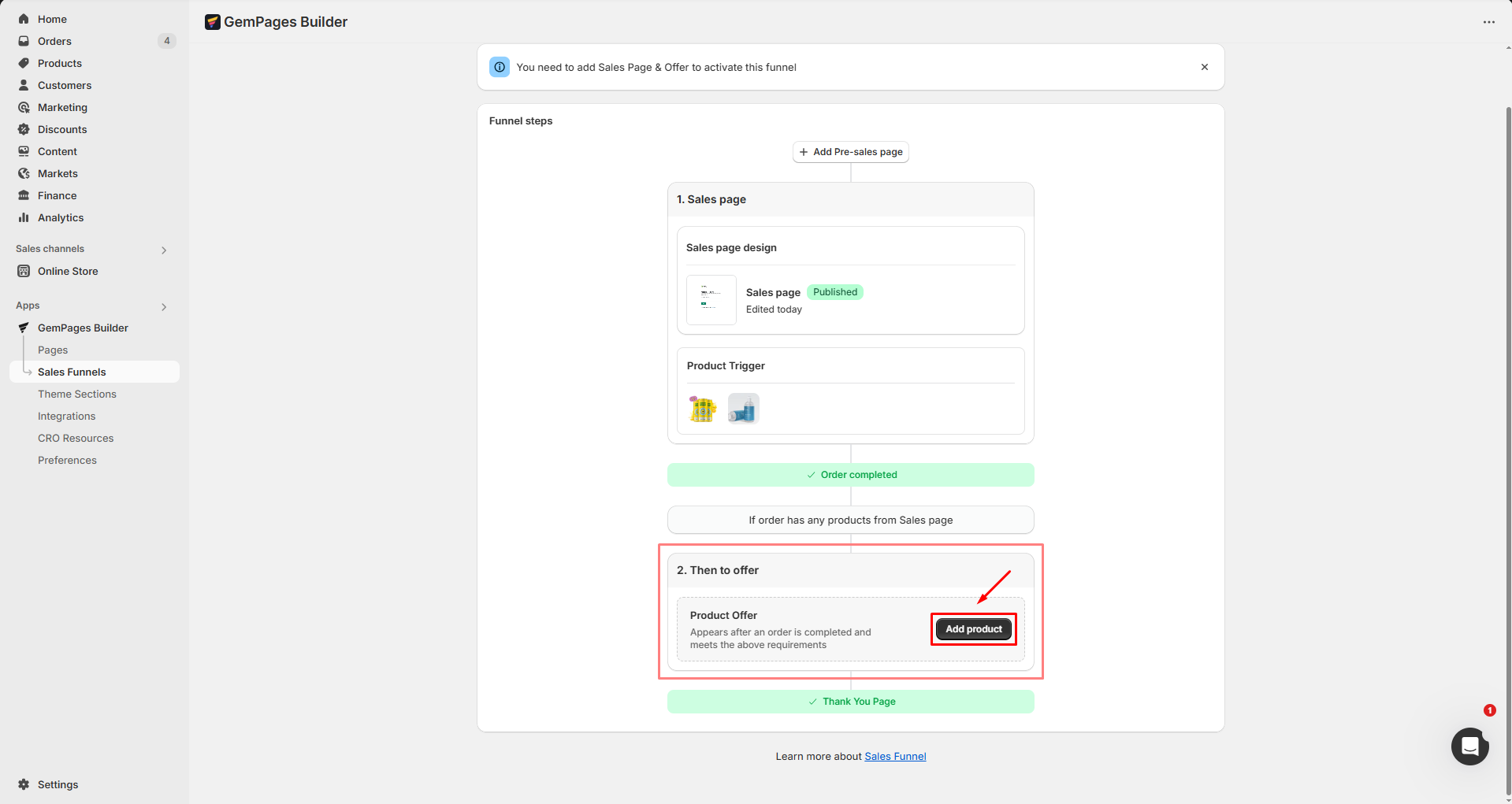Click the Analytics bar chart icon

24,217
